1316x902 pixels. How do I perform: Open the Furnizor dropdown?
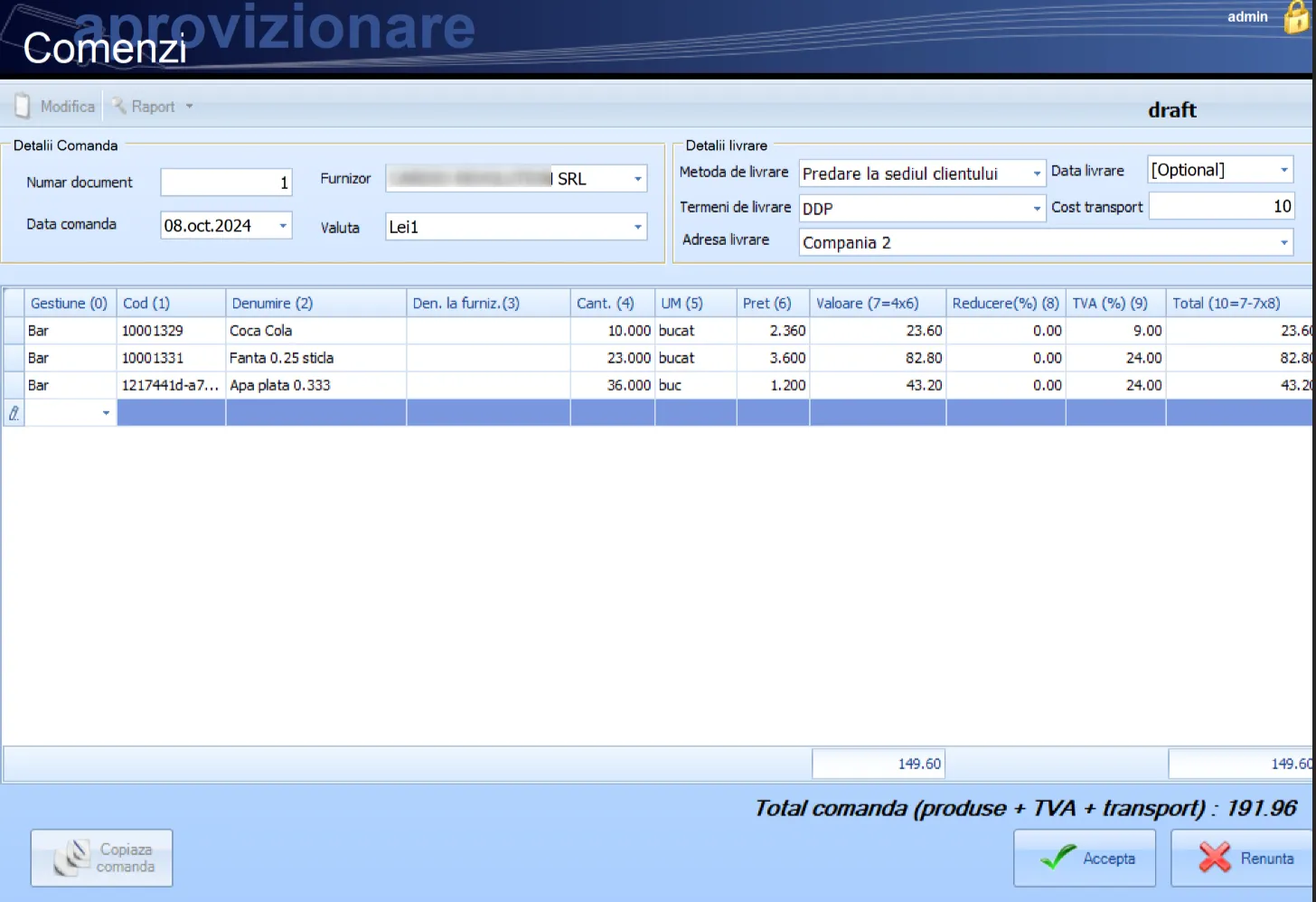coord(638,179)
